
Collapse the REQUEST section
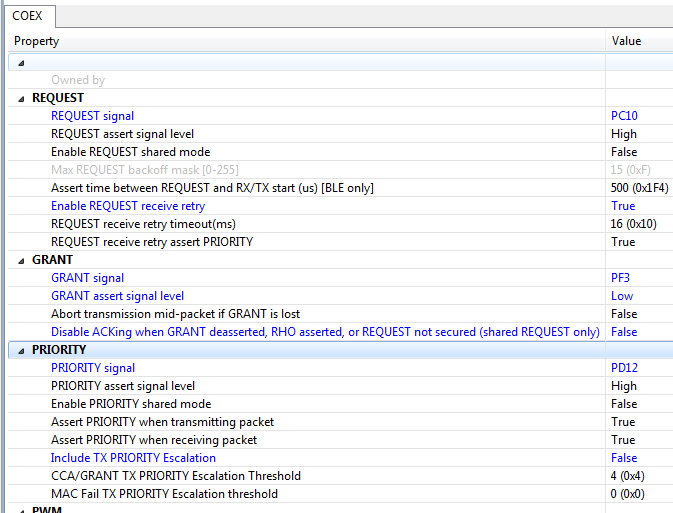pyautogui.click(x=22, y=98)
